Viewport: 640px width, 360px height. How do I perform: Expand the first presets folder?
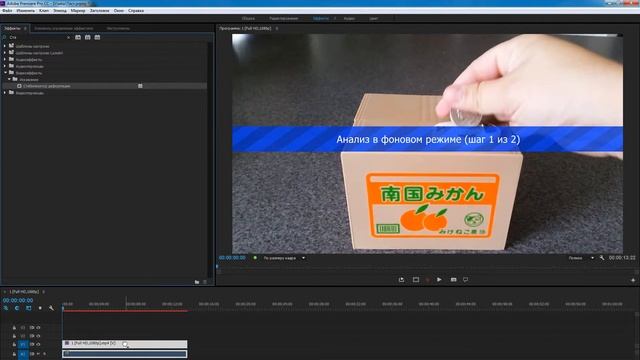click(x=5, y=46)
